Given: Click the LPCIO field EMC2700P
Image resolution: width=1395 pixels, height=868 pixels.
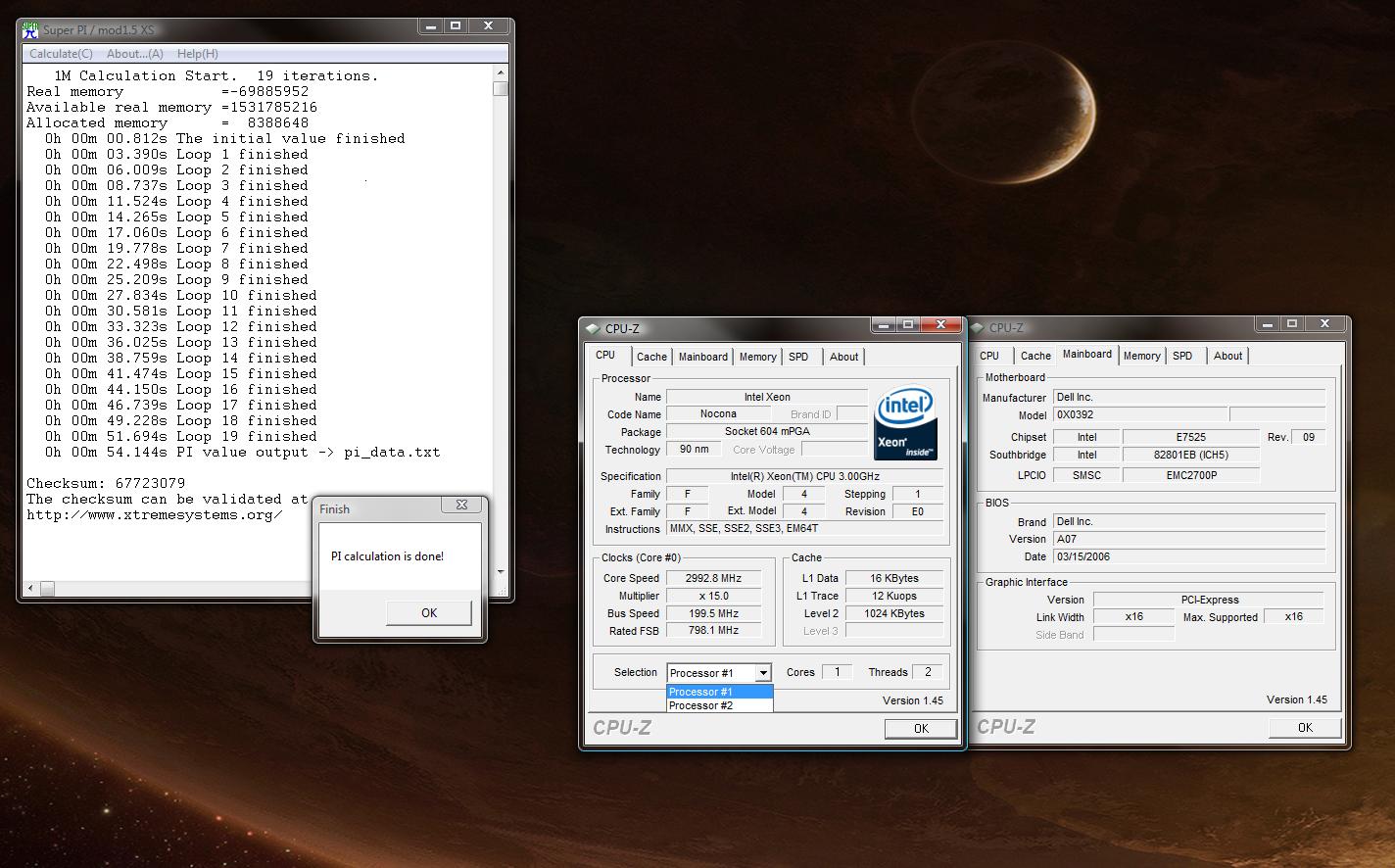Looking at the screenshot, I should point(1190,475).
